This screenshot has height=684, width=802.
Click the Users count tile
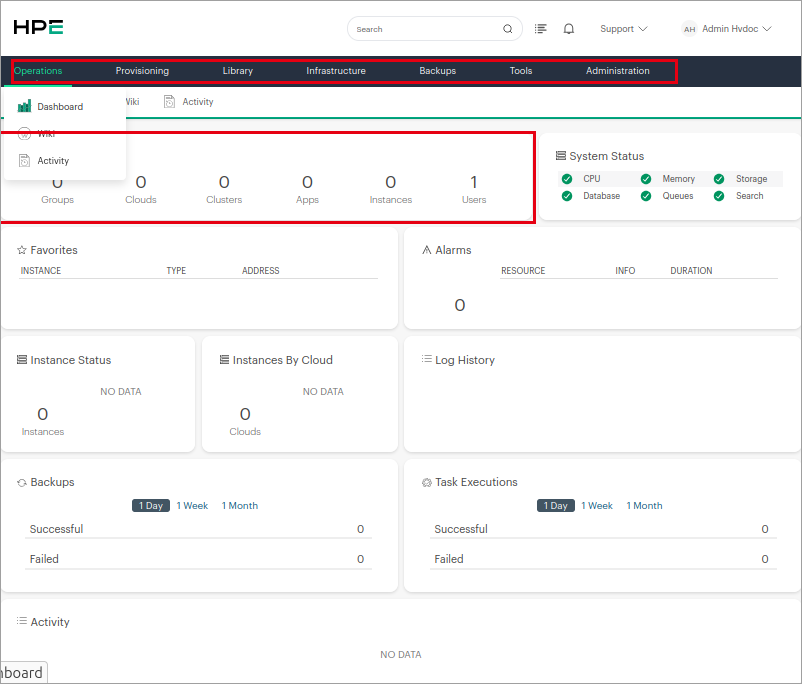pyautogui.click(x=474, y=189)
